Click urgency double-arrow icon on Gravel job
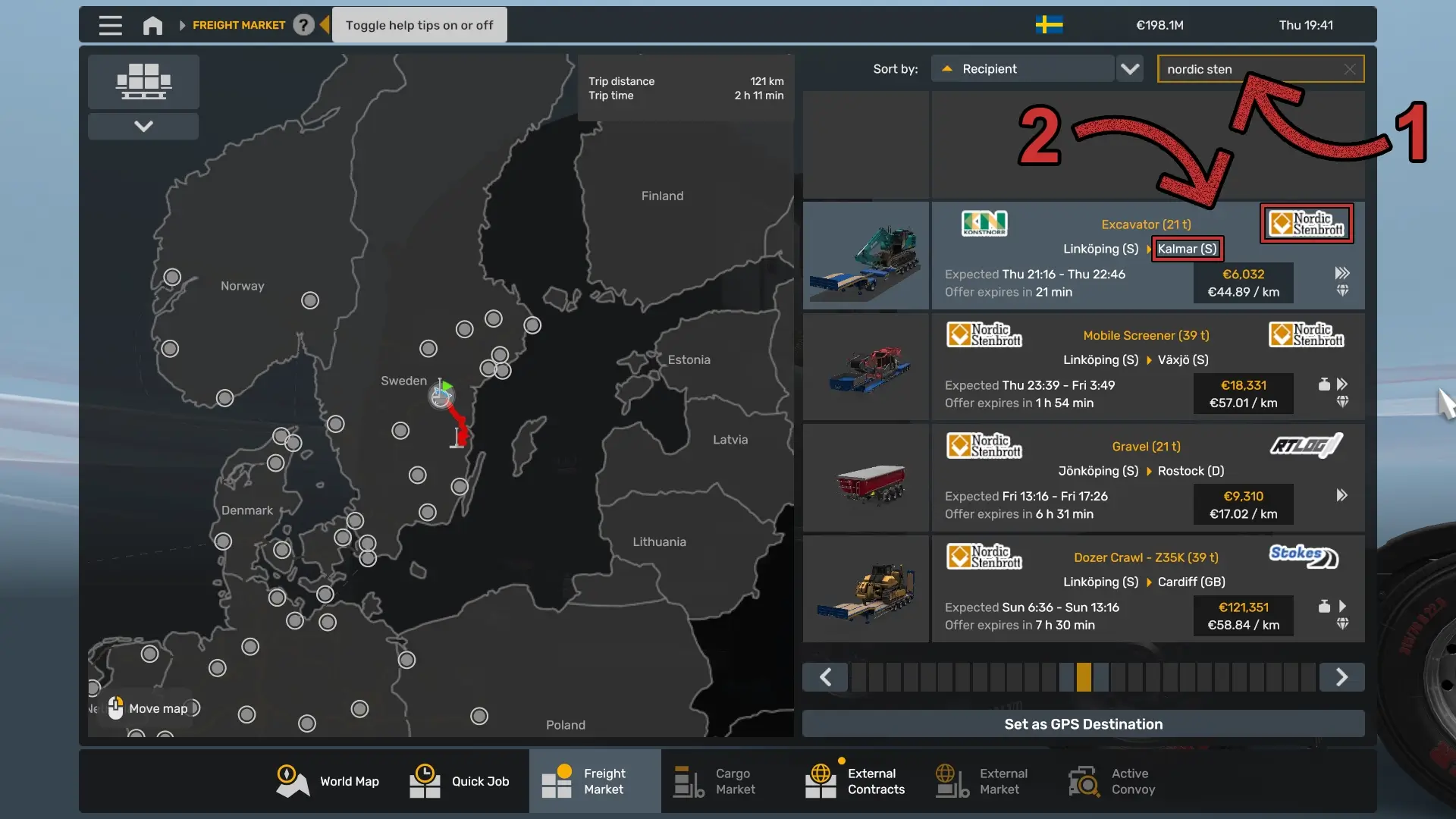This screenshot has height=819, width=1456. click(1342, 495)
